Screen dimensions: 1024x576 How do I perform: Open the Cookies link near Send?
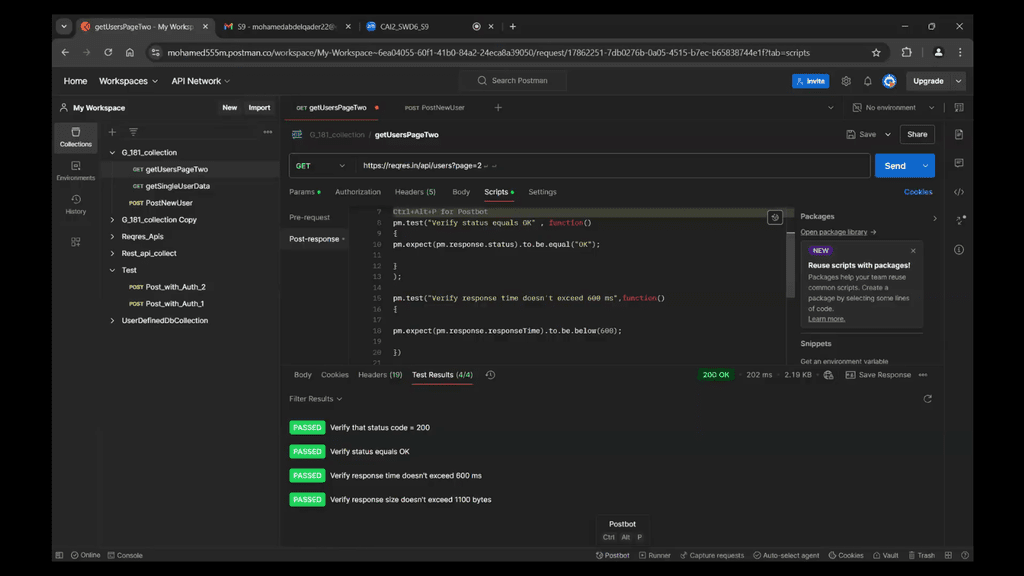tap(918, 192)
